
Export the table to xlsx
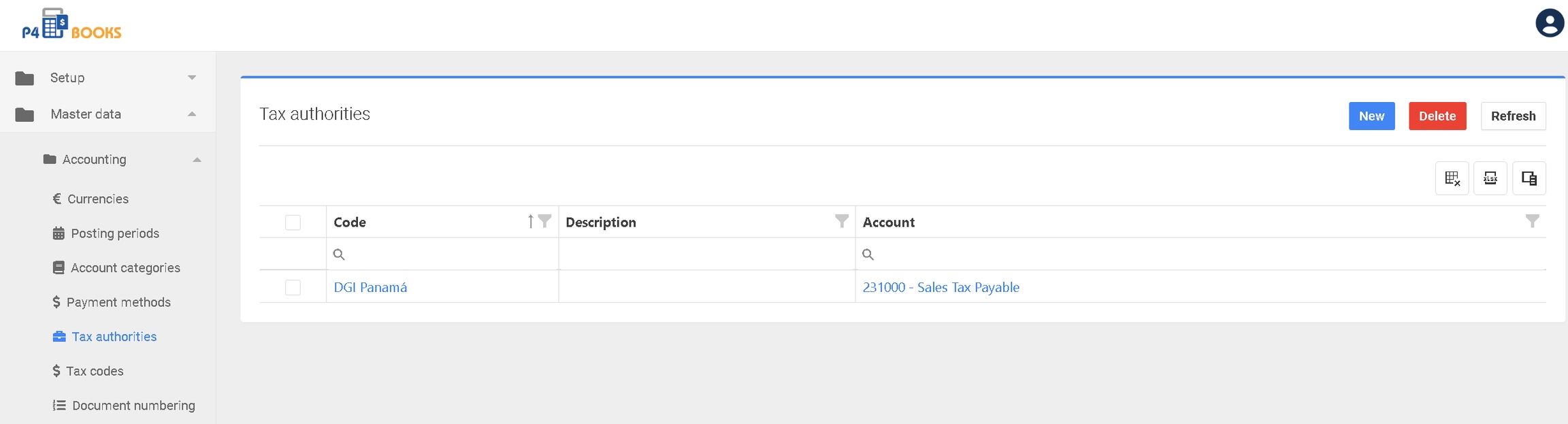pyautogui.click(x=1490, y=178)
